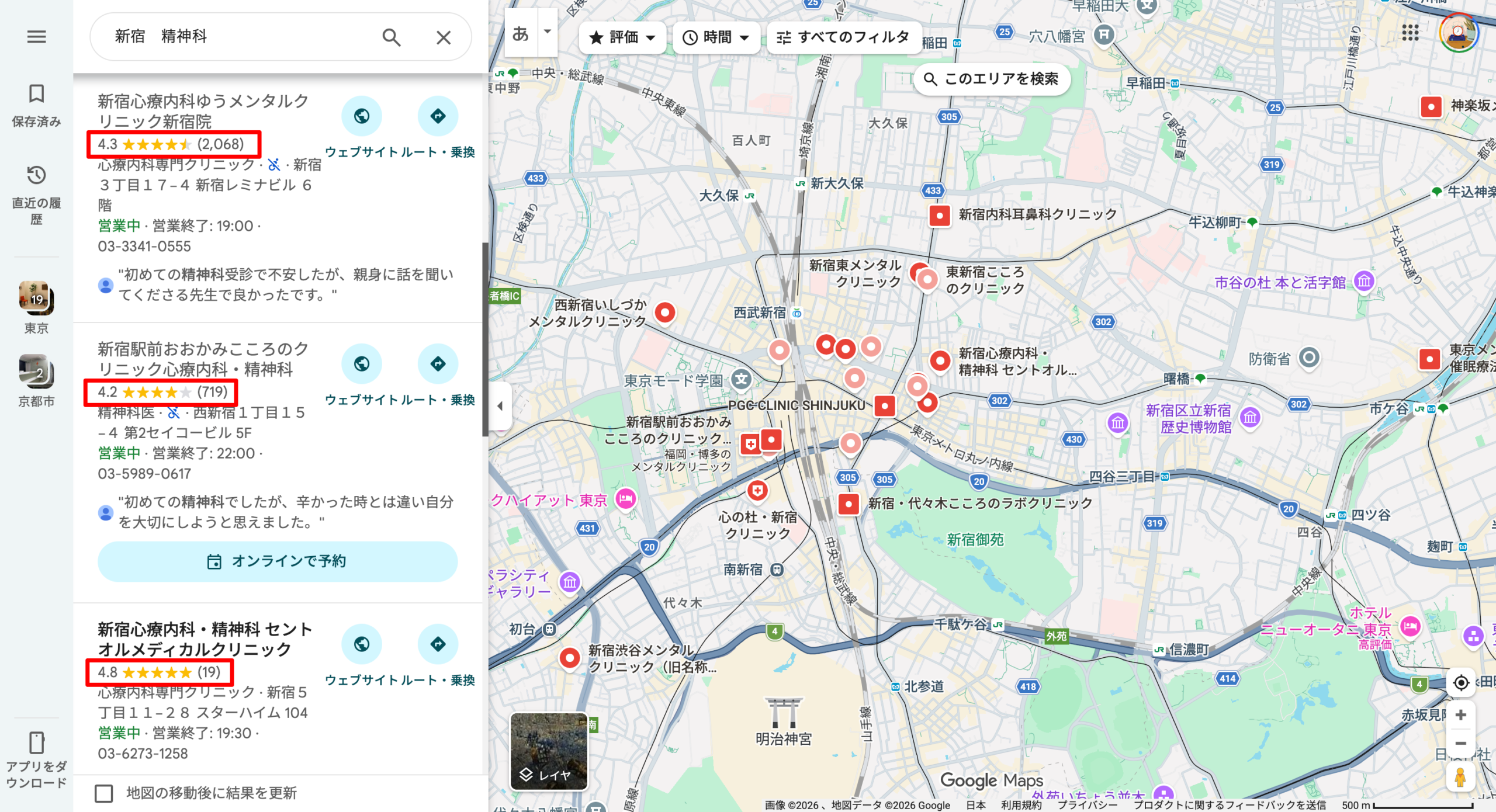Search this area with このエリアを検索

point(991,79)
